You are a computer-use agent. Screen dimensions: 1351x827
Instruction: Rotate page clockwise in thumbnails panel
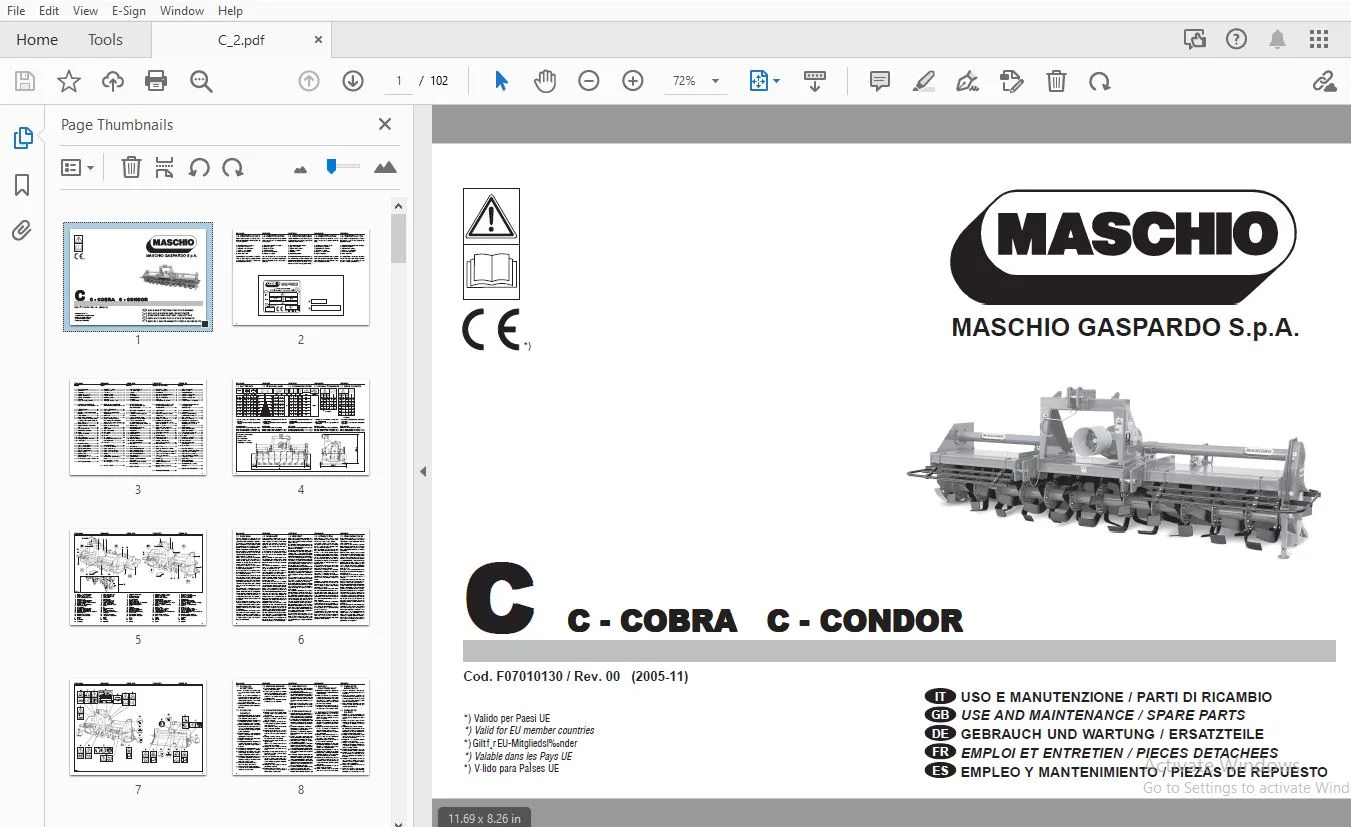[233, 168]
